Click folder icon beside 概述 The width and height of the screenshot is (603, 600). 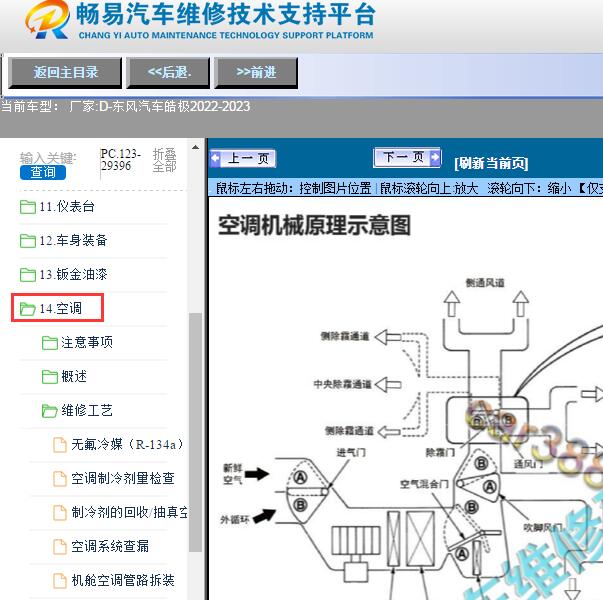tap(50, 377)
